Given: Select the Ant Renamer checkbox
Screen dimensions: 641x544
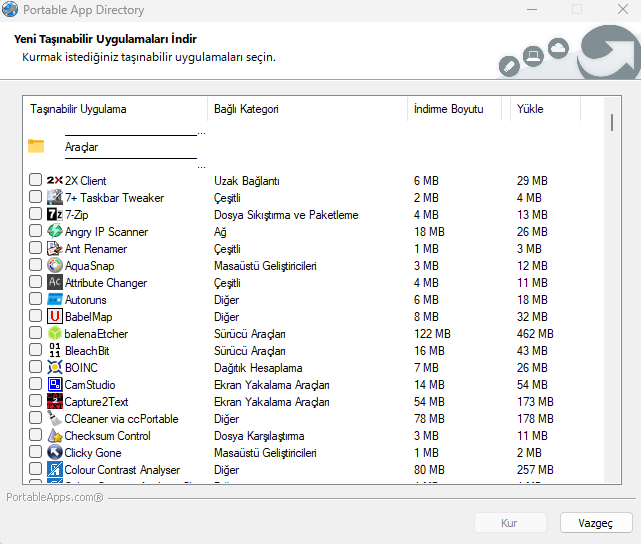Looking at the screenshot, I should [36, 248].
